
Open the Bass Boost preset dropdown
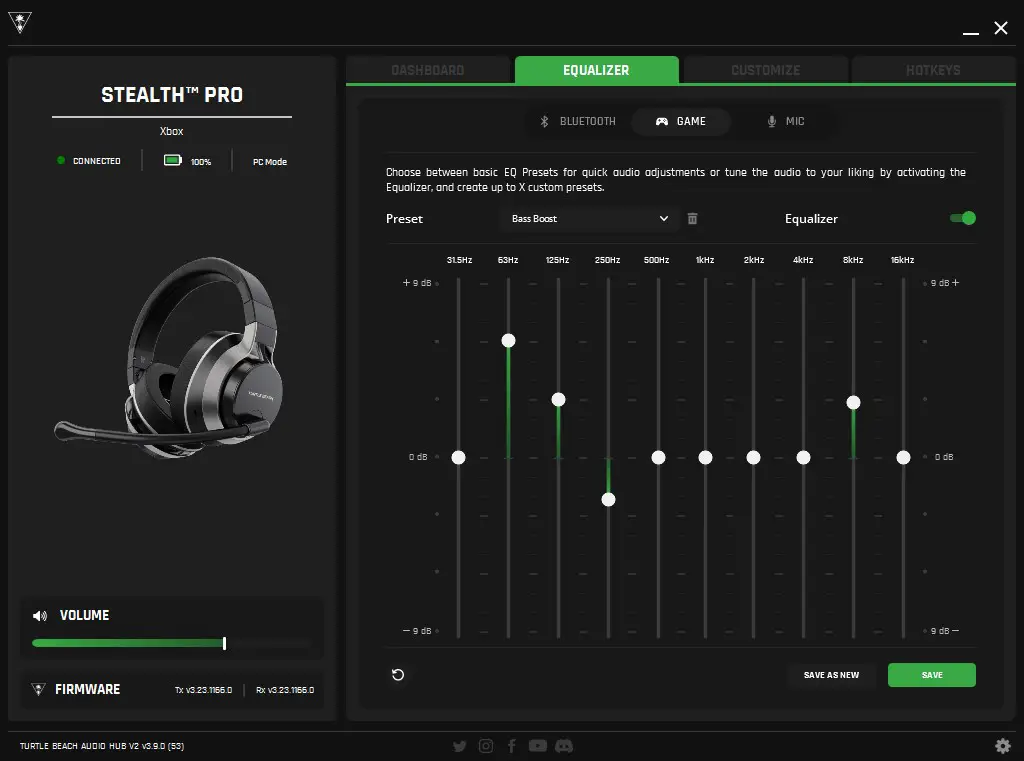pos(589,219)
